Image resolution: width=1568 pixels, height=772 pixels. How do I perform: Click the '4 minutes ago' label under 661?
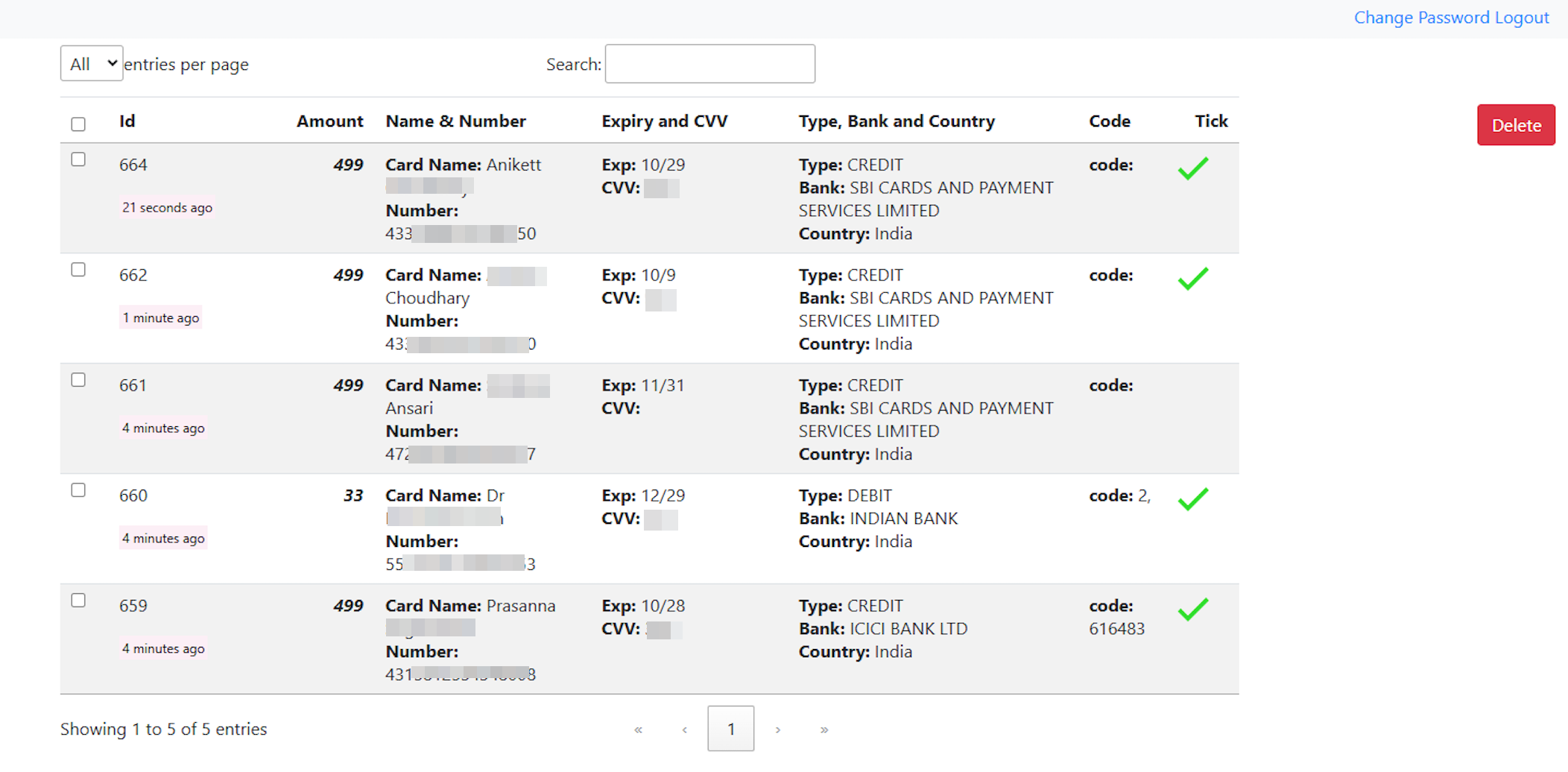click(x=163, y=428)
